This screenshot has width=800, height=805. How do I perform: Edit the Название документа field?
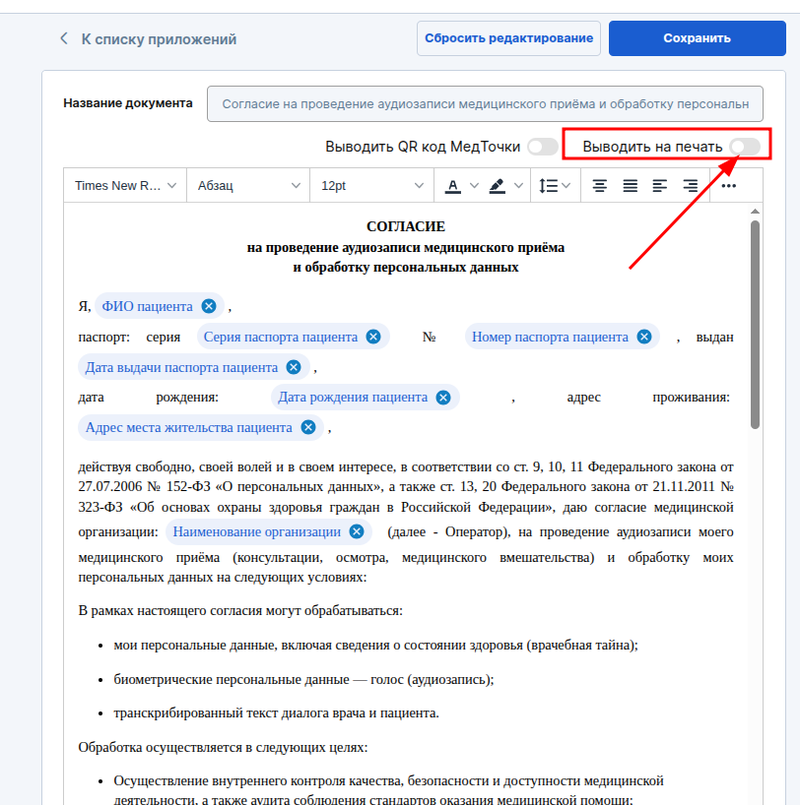pos(485,104)
